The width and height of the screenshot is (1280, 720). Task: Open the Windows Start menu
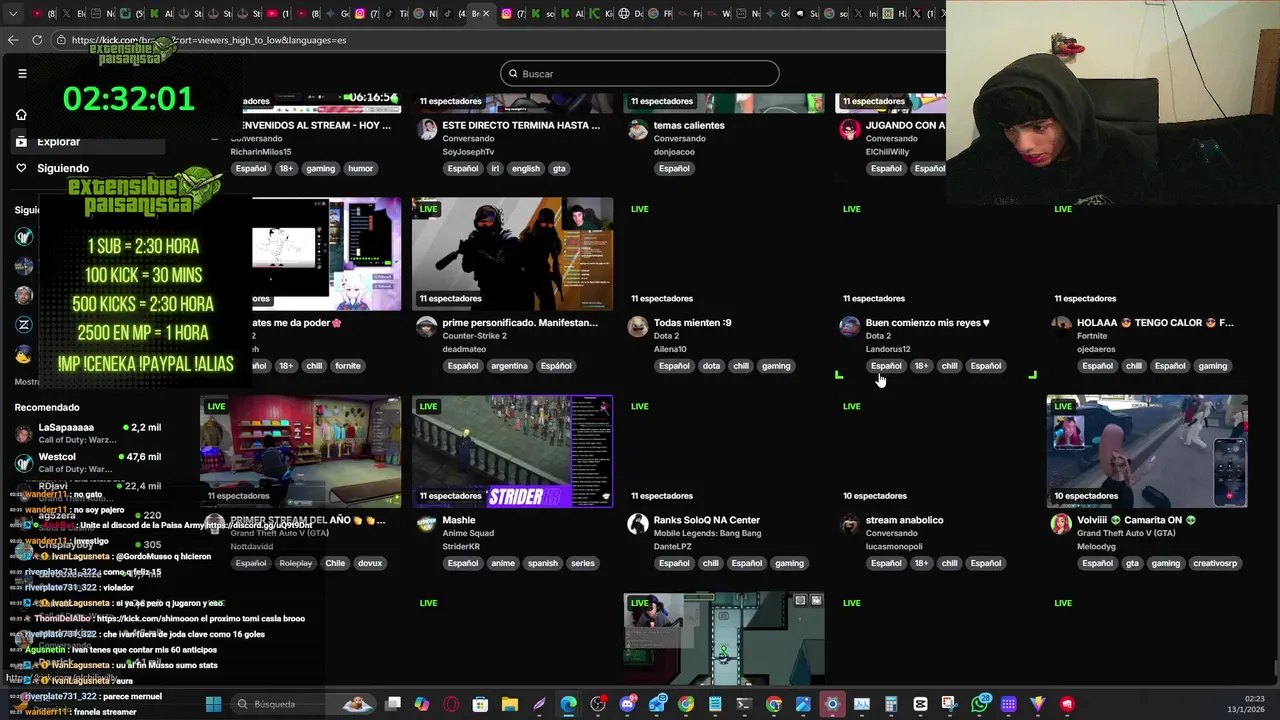click(213, 704)
